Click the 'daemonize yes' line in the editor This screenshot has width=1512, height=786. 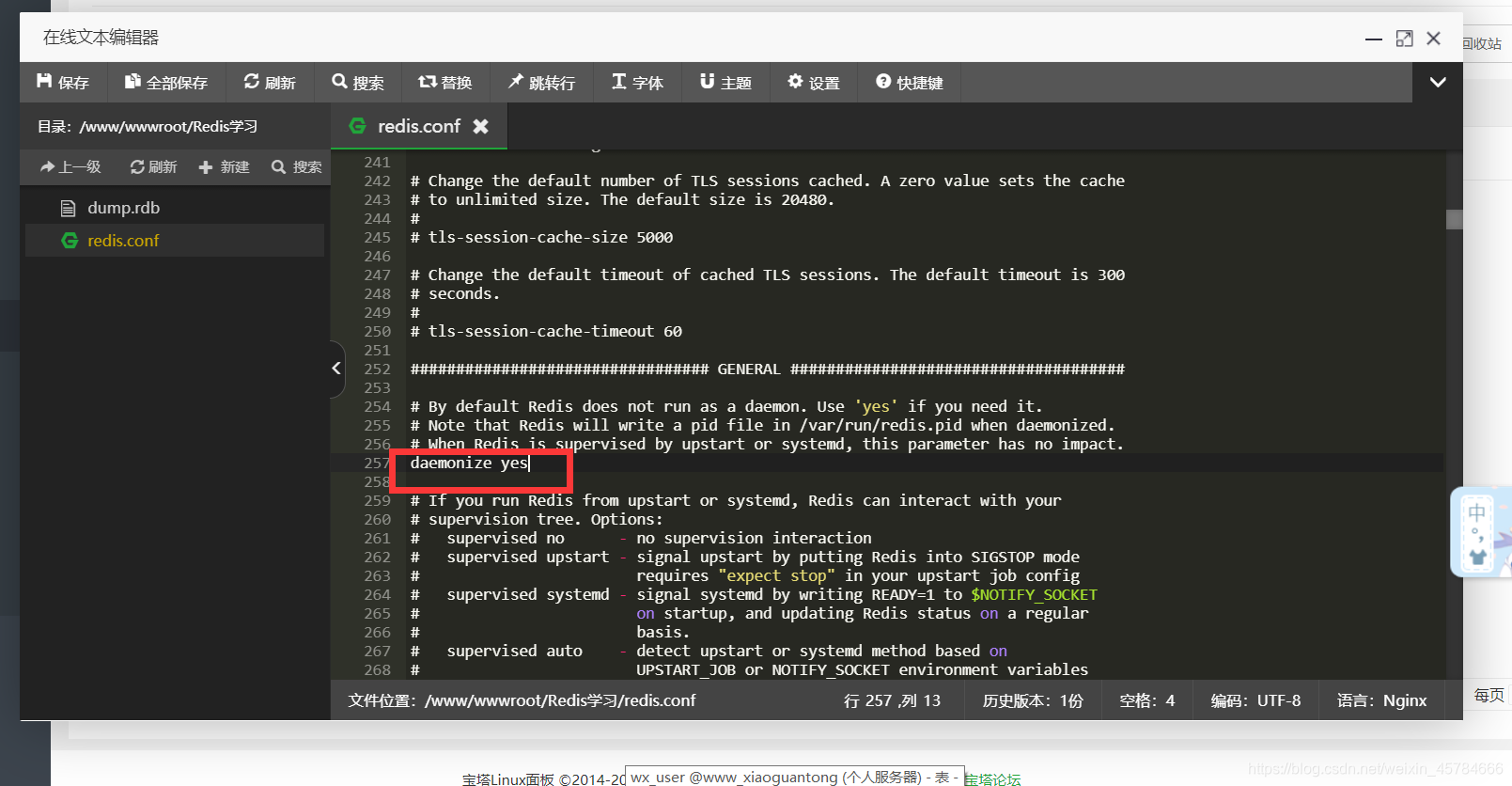coord(470,463)
